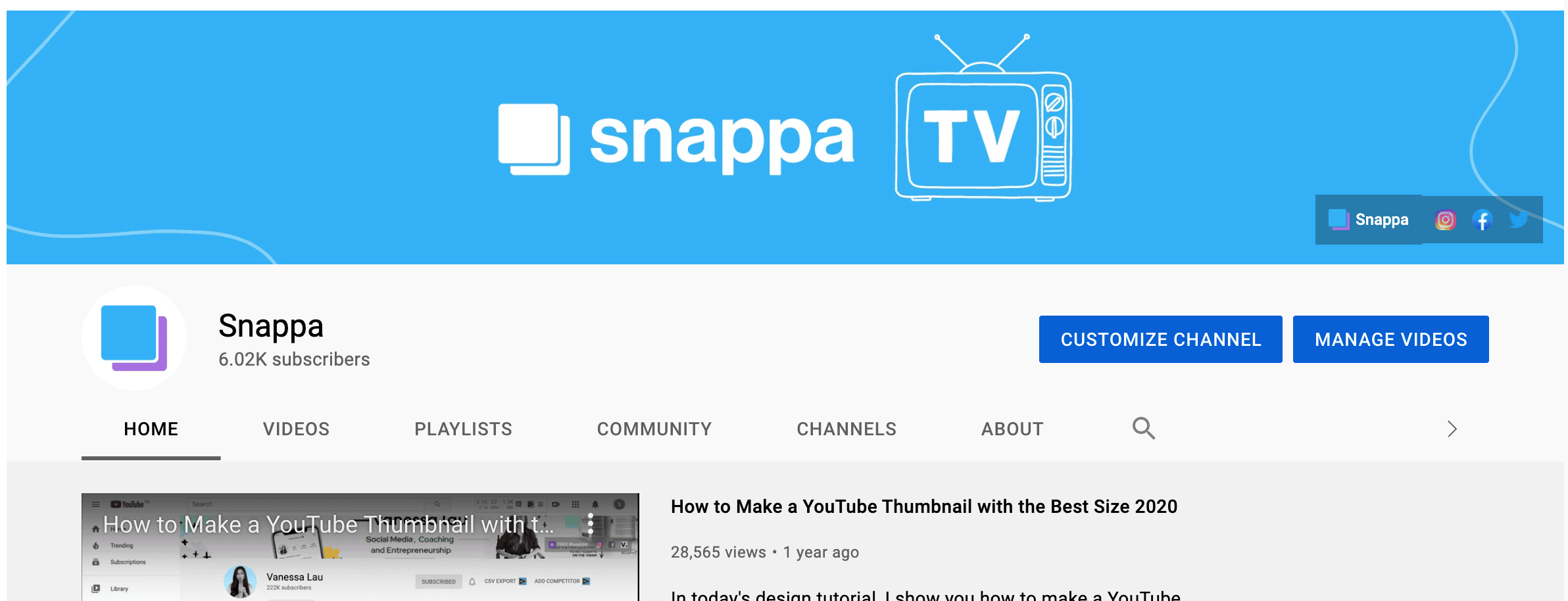Switch to the Videos tab
Screen dimensions: 1568x601
pyautogui.click(x=297, y=429)
